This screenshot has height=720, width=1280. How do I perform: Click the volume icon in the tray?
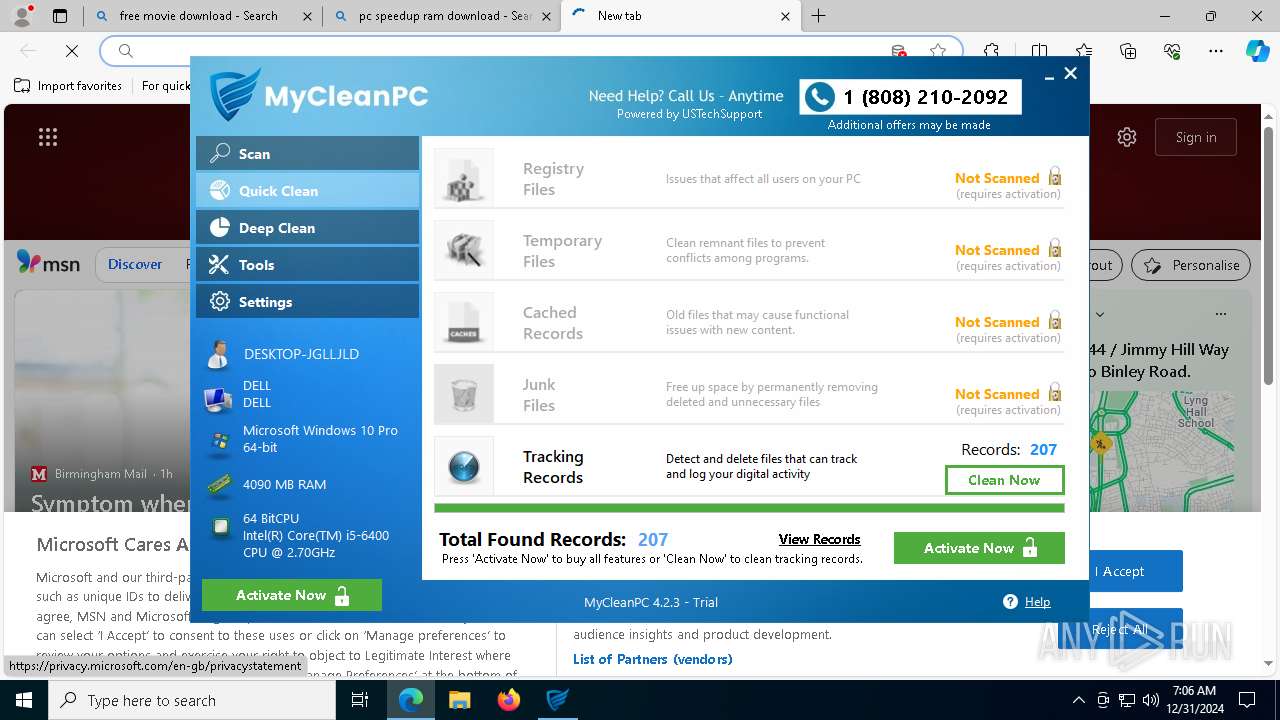tap(1150, 700)
